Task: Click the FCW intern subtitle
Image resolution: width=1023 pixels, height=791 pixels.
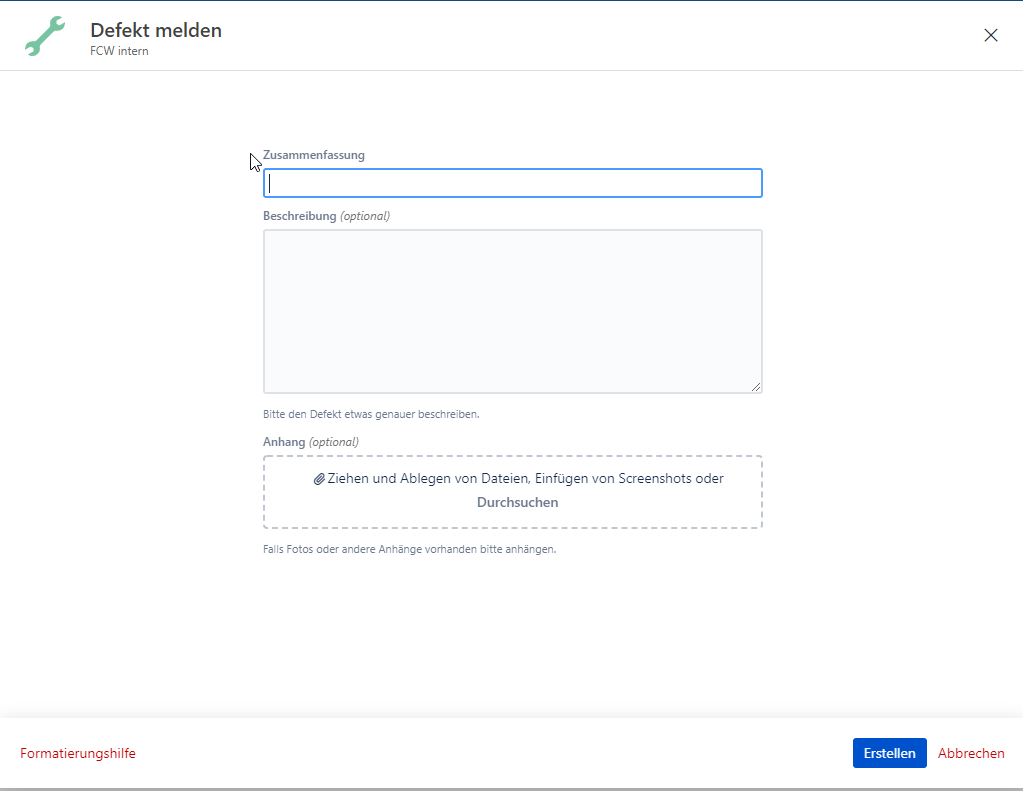Action: pyautogui.click(x=119, y=51)
